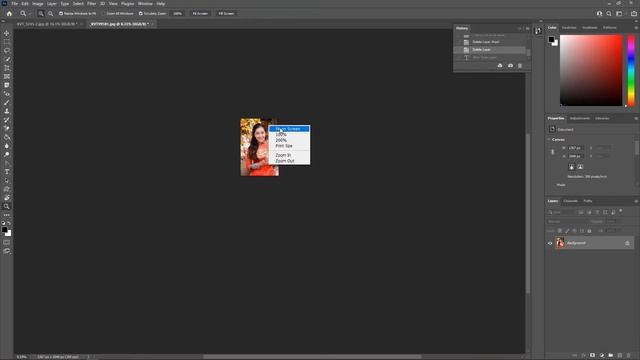Click the Background layer lock icon
This screenshot has height=360, width=640.
pos(627,243)
